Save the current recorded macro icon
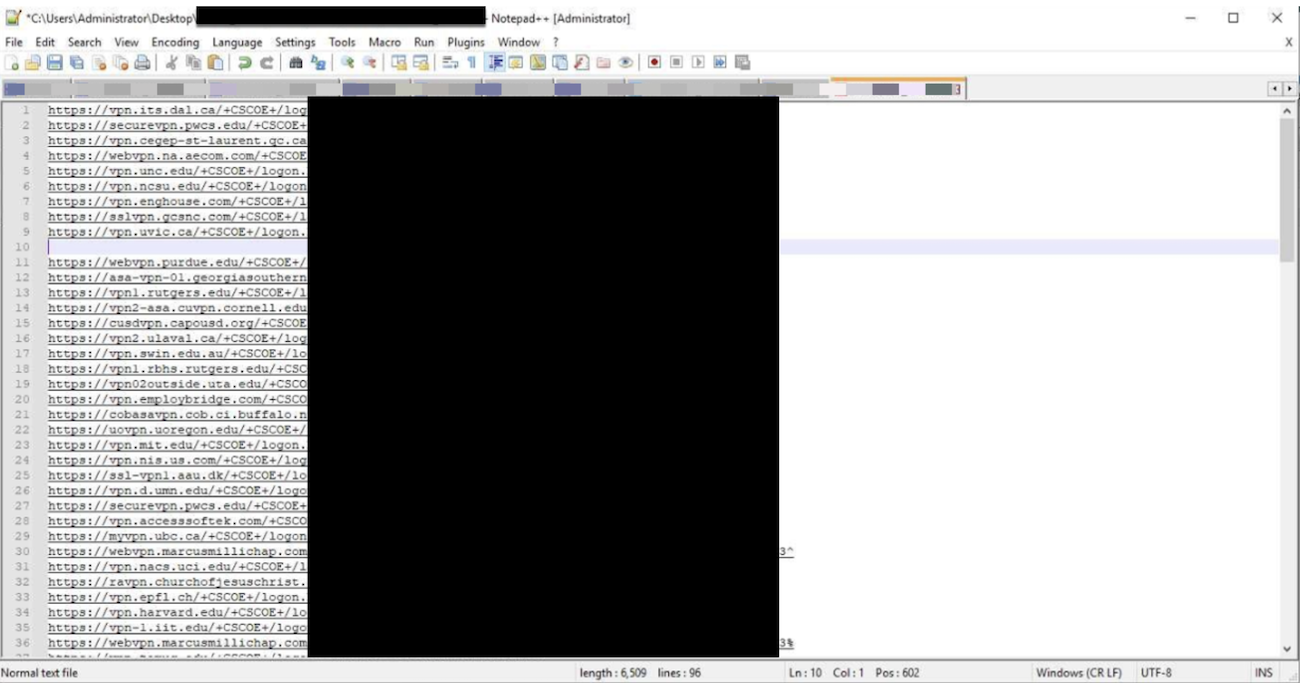Screen dimensions: 1300x683 pyautogui.click(x=742, y=62)
